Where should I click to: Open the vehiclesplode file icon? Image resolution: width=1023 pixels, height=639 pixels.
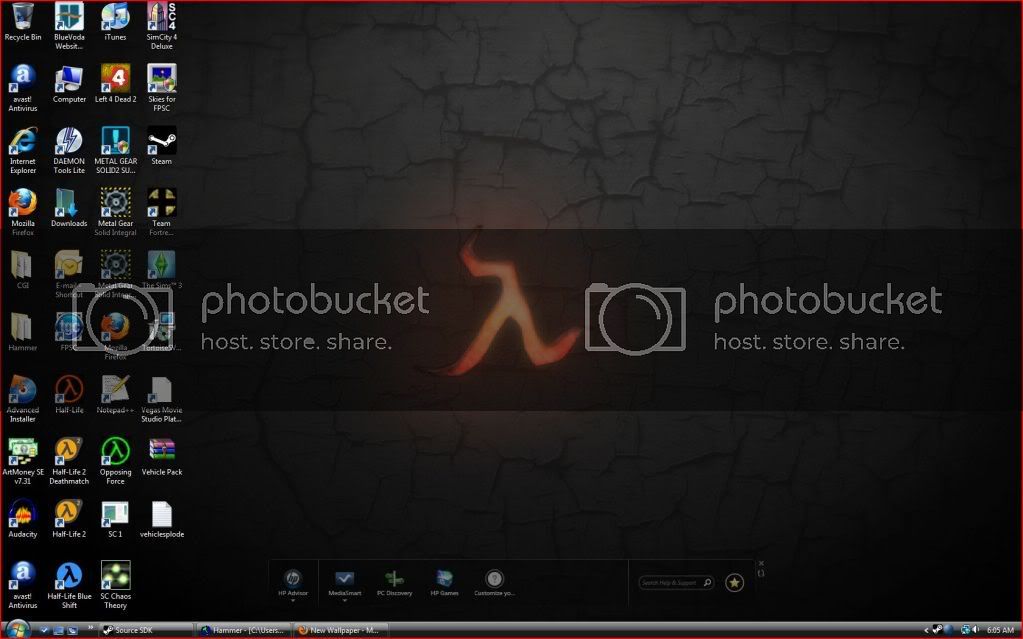(162, 518)
